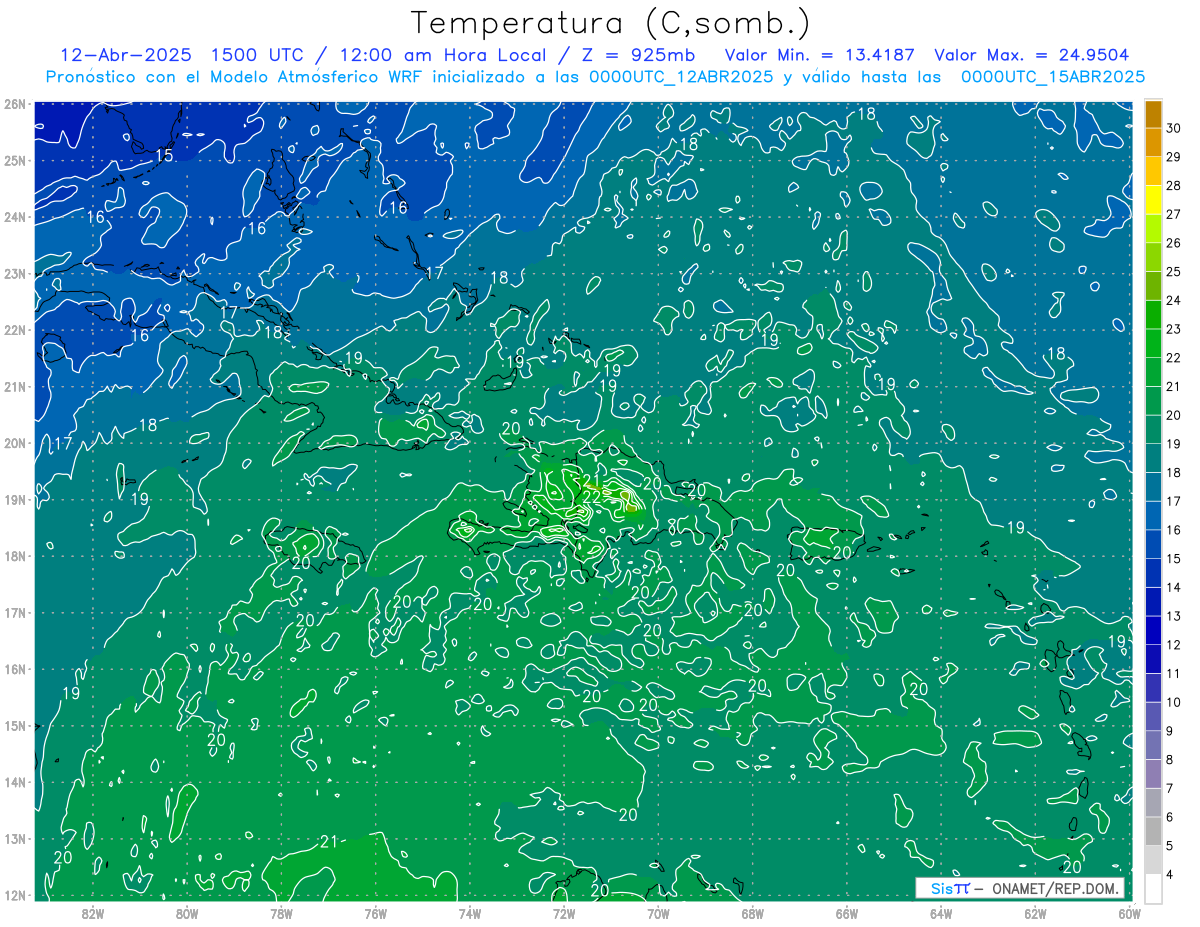Click the '16N' latitude axis label
The height and width of the screenshot is (927, 1200).
tap(14, 669)
